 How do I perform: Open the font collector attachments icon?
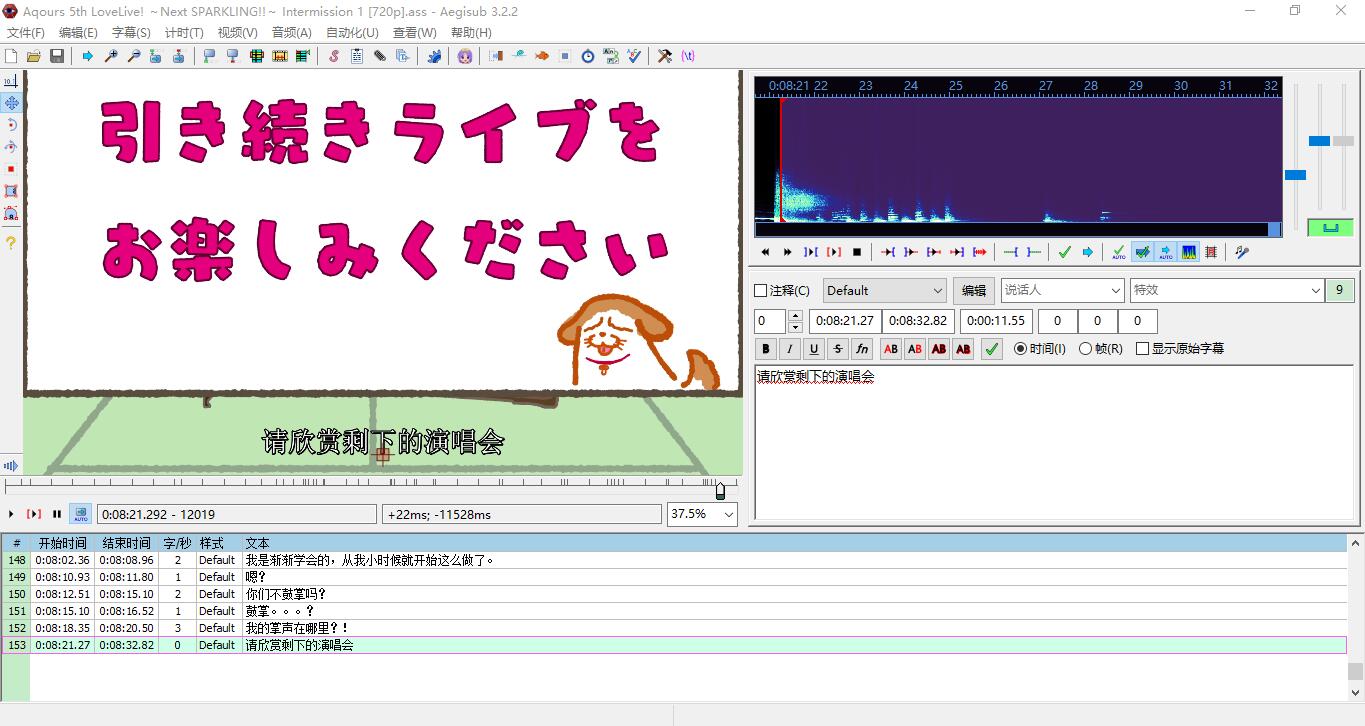(380, 56)
